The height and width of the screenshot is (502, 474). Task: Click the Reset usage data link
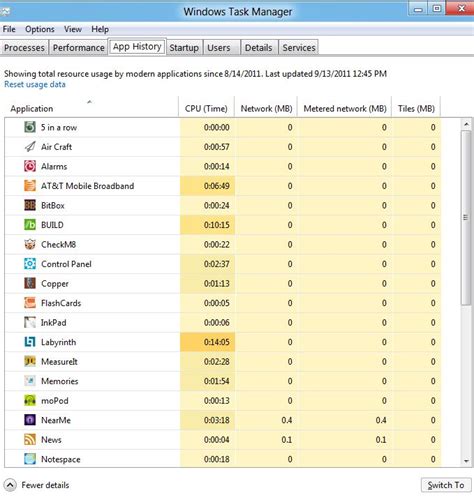[35, 84]
